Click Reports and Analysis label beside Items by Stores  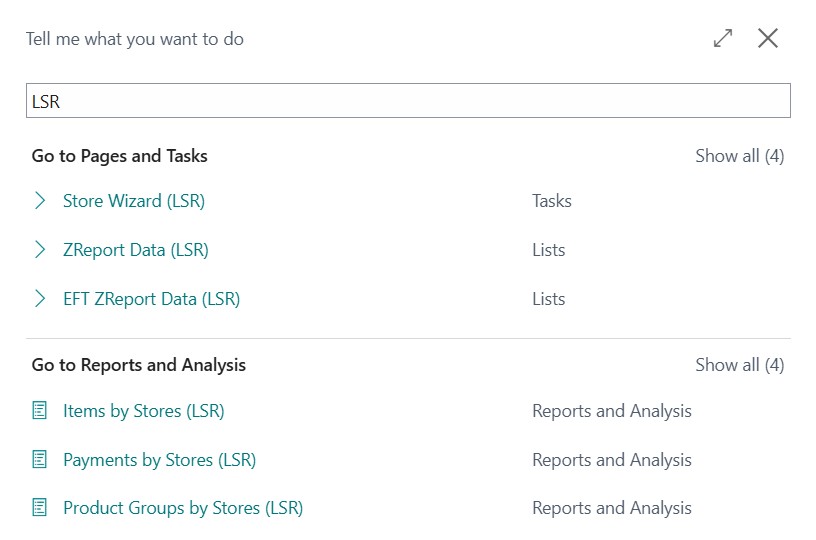(612, 411)
